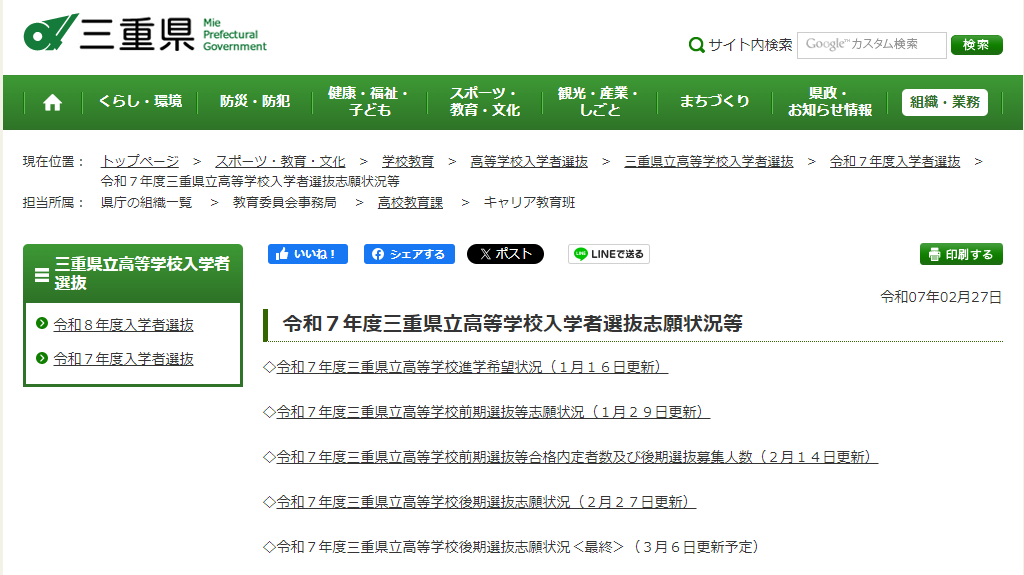The image size is (1024, 575).
Task: Open the くらし・環境 menu
Action: [140, 102]
